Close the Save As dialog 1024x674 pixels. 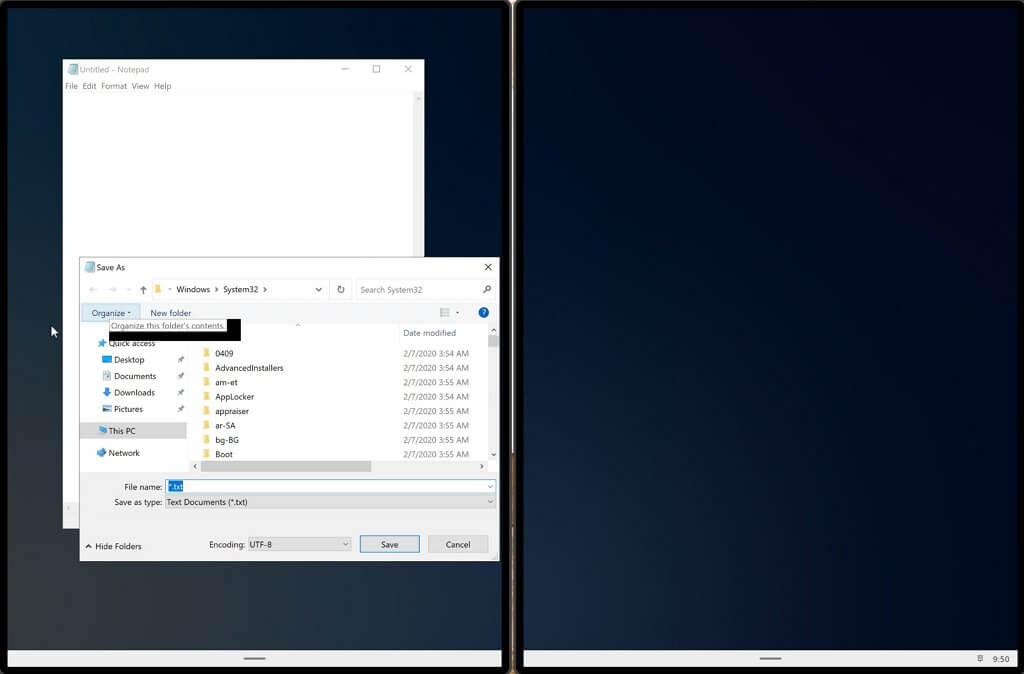(x=488, y=267)
